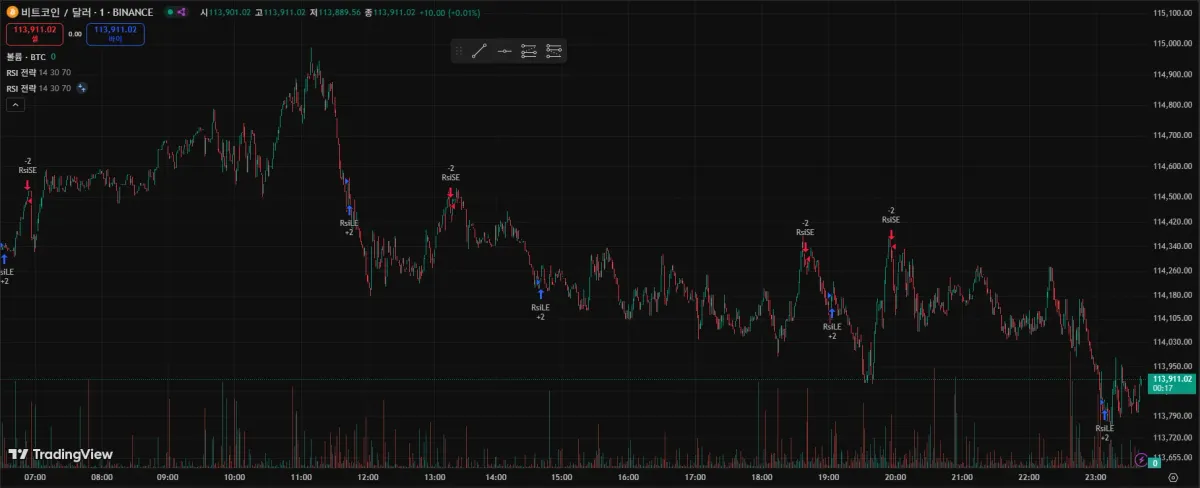Open chart settings gear at bottom right
This screenshot has width=1200, height=488.
point(1174,478)
